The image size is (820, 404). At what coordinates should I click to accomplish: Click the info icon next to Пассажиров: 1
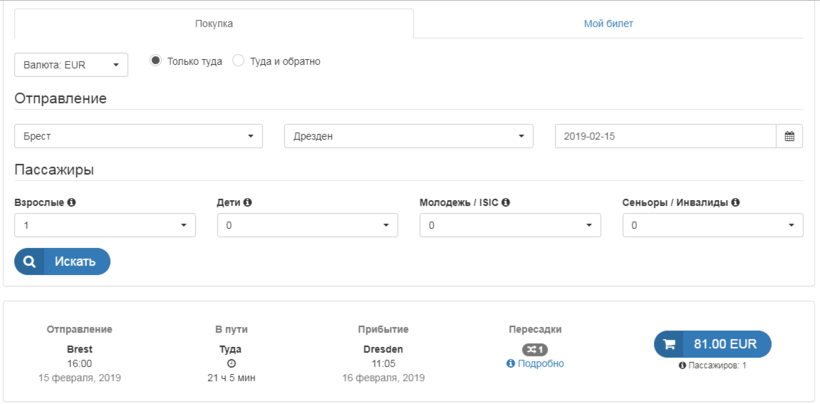(x=683, y=366)
